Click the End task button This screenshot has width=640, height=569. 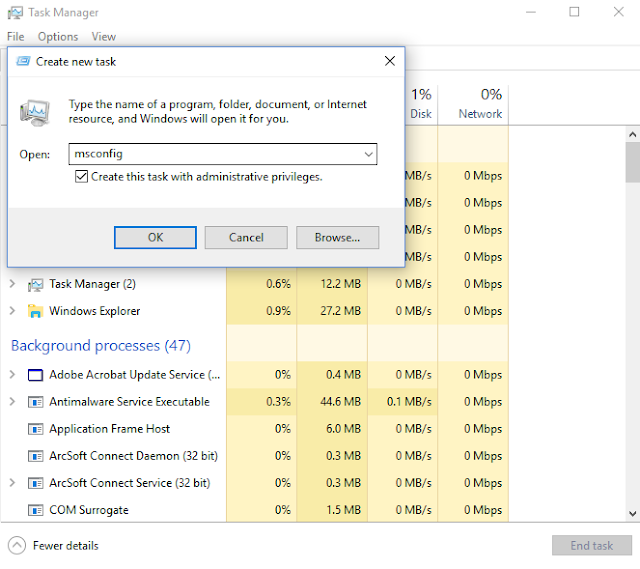(x=592, y=546)
